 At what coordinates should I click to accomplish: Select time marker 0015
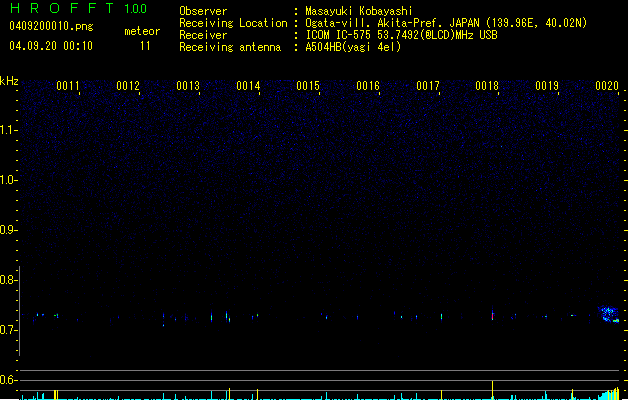[308, 86]
